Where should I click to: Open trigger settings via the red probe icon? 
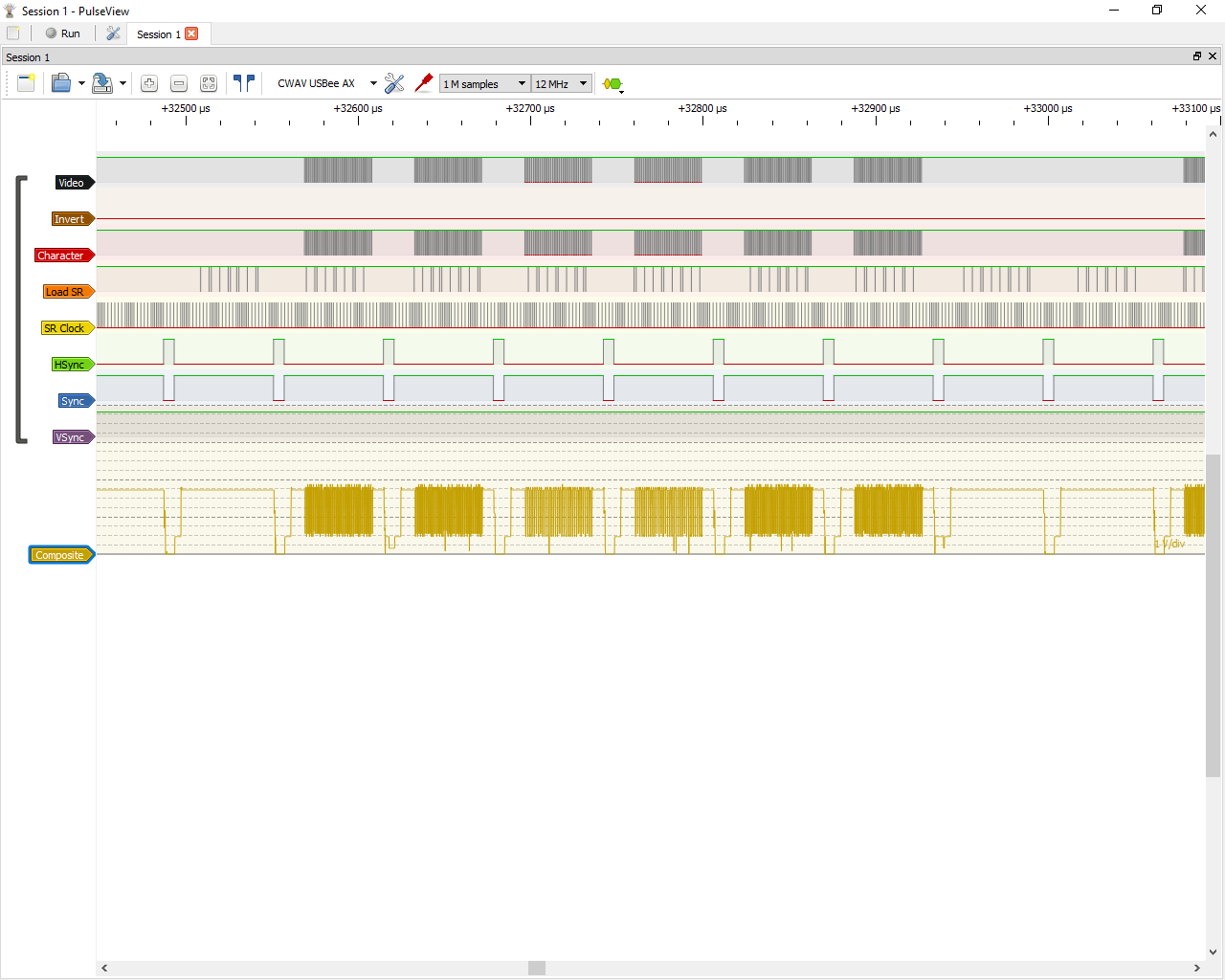[x=424, y=83]
